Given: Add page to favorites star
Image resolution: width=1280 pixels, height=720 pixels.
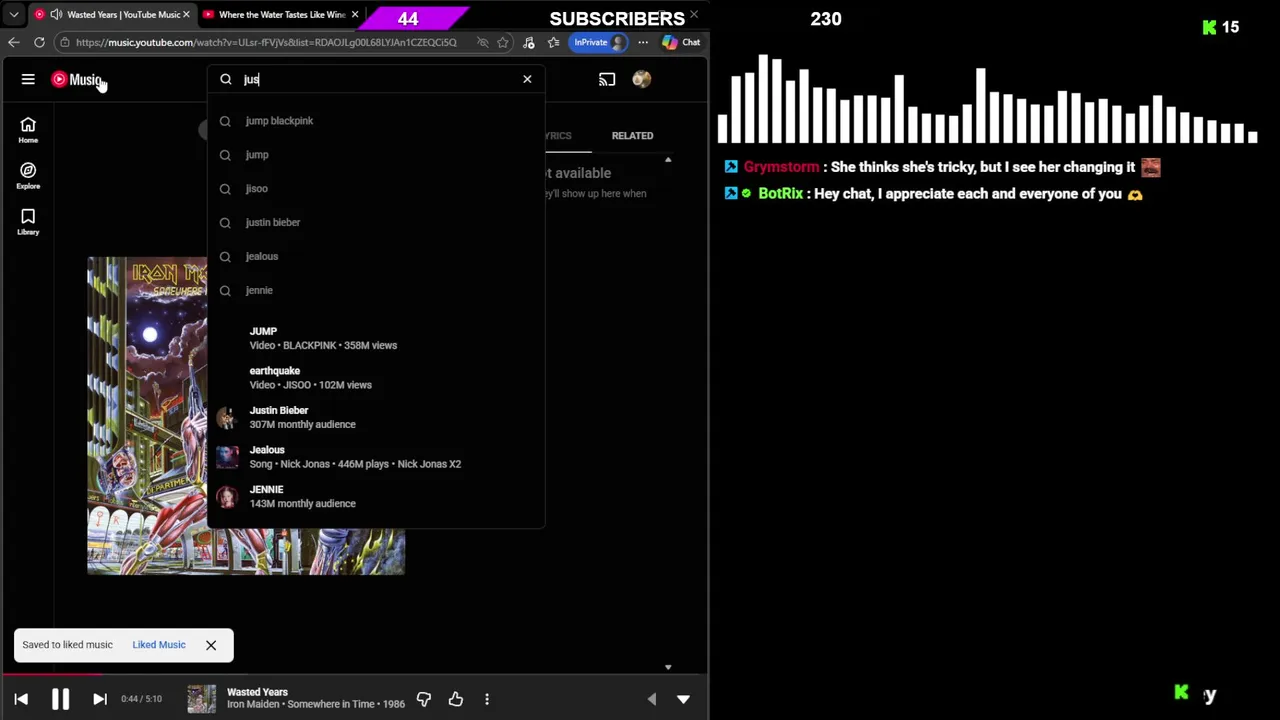Looking at the screenshot, I should click(503, 42).
